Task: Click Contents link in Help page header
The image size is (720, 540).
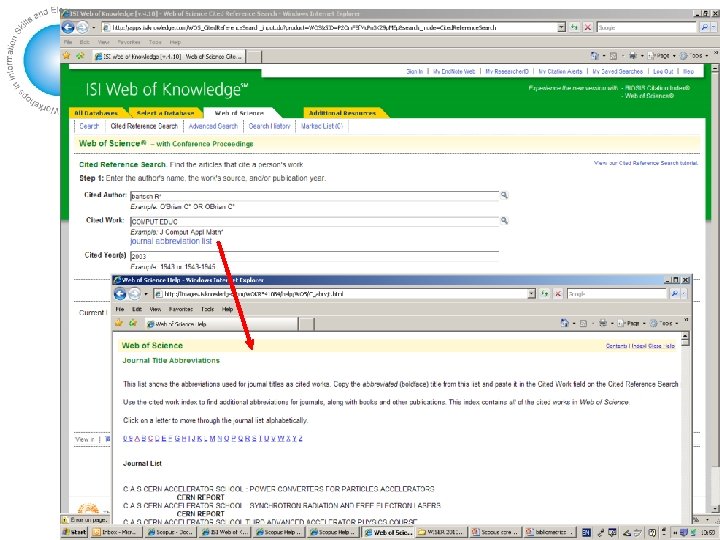Action: pos(616,346)
